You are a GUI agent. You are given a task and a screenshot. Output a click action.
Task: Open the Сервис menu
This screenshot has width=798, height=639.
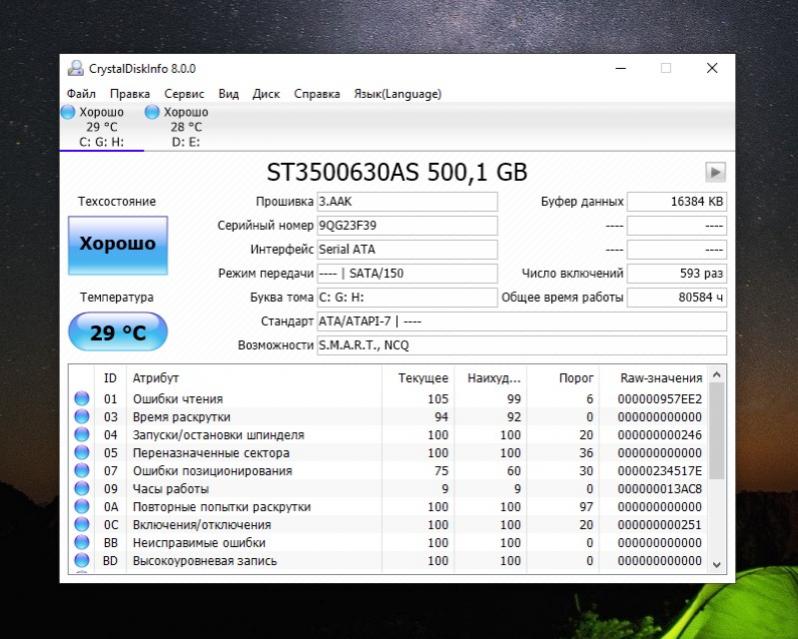(x=184, y=94)
